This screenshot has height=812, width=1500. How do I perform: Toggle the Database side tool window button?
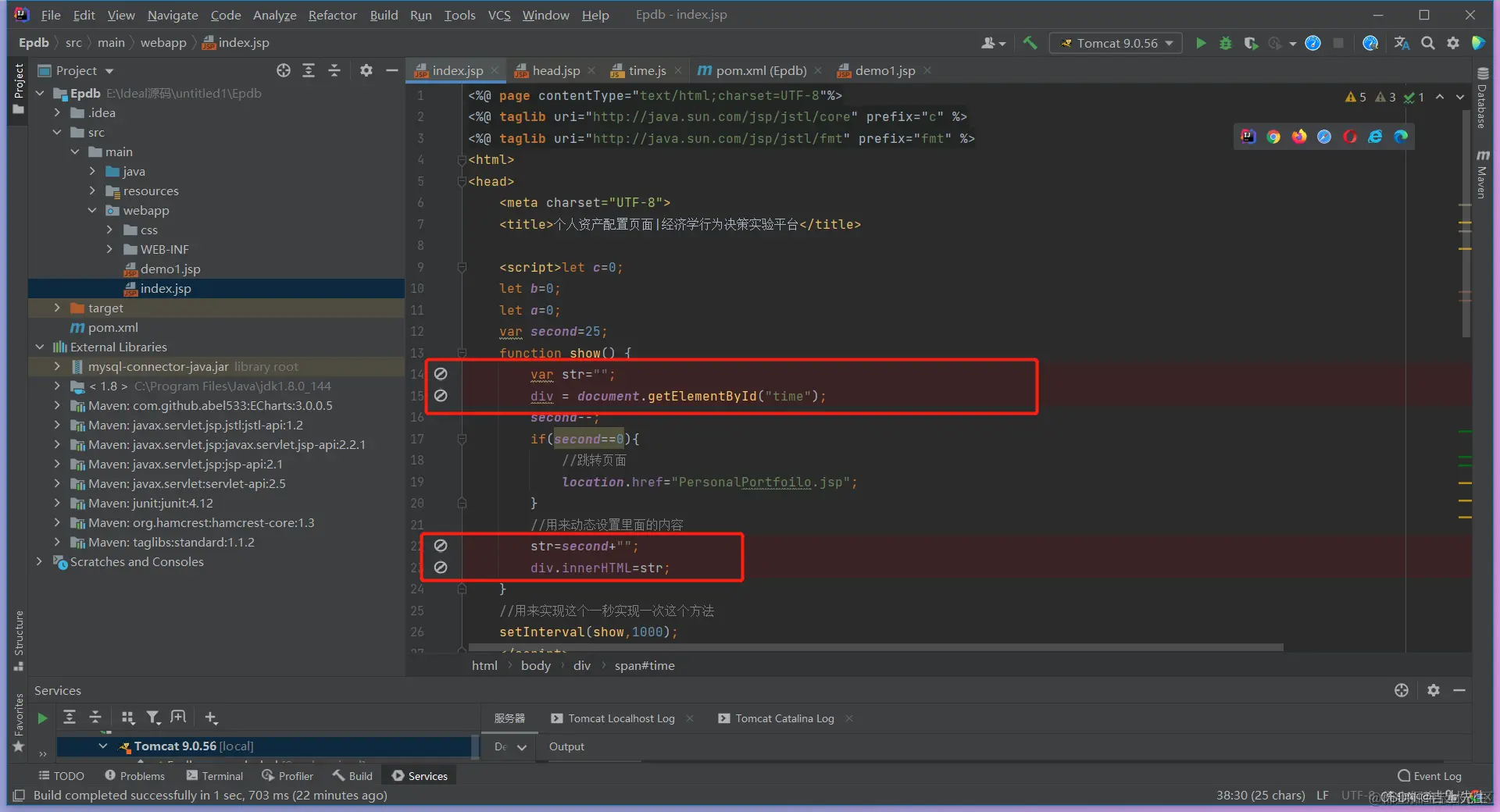[1482, 98]
